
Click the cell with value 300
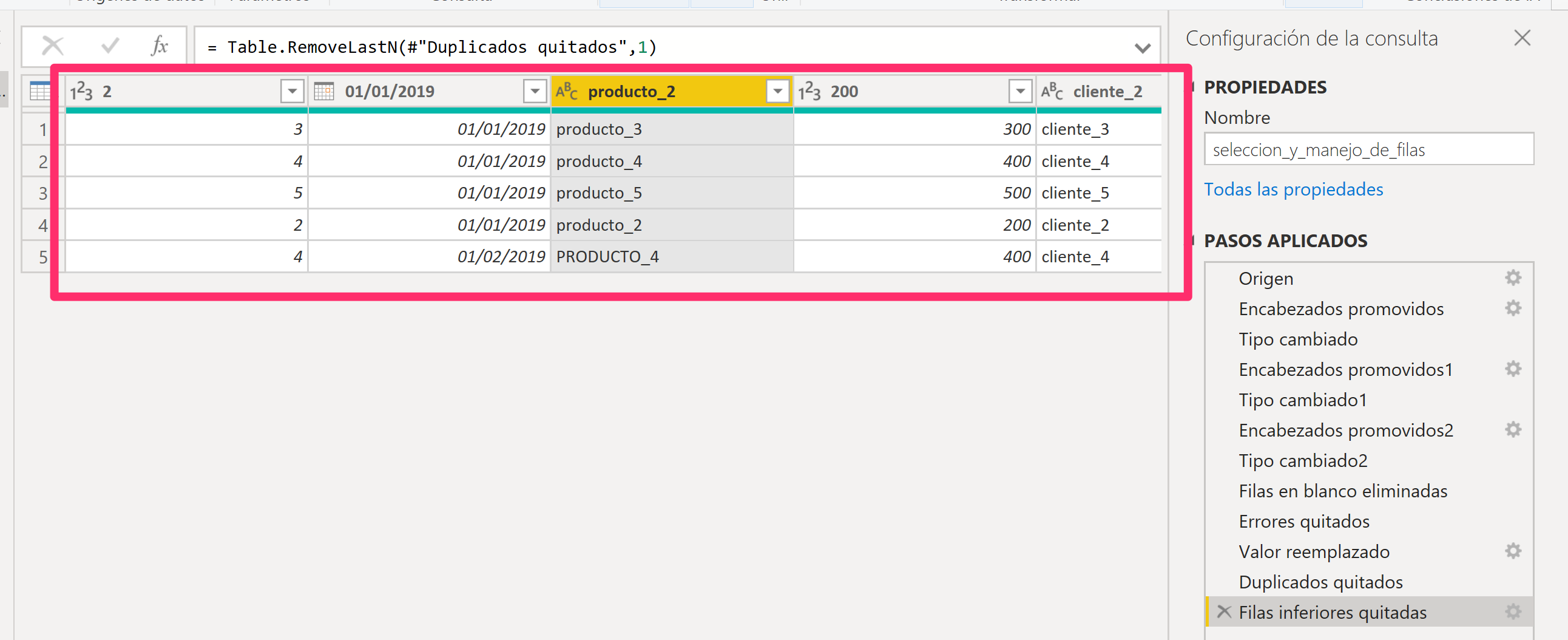pos(914,130)
